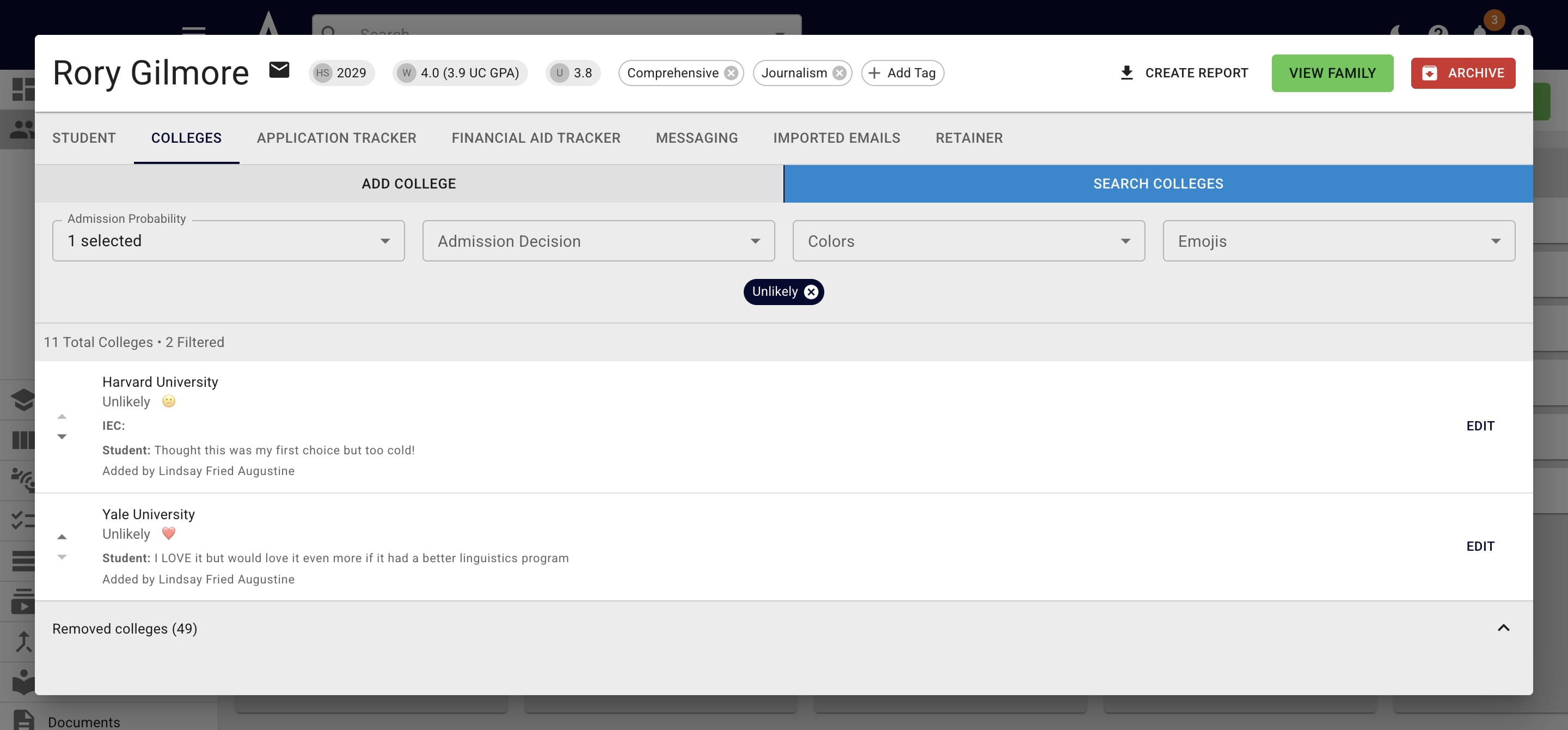
Task: Open the graduation cap icon in the sidebar
Action: pos(23,400)
